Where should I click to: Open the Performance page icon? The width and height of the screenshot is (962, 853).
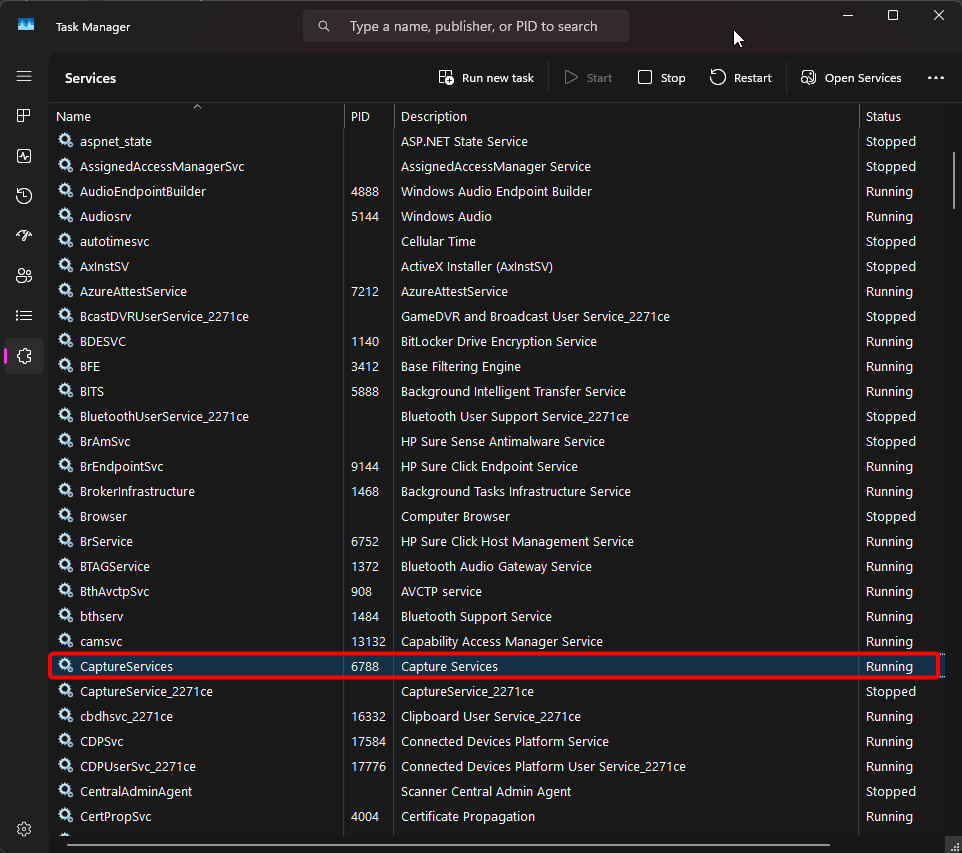click(x=24, y=156)
